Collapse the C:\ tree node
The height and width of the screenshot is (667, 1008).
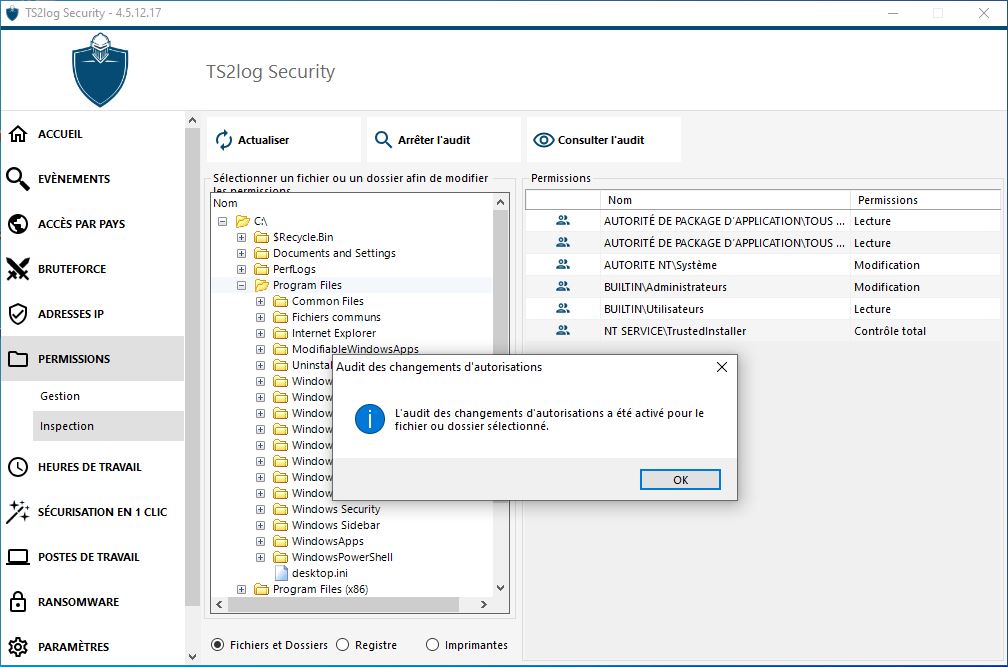point(222,221)
